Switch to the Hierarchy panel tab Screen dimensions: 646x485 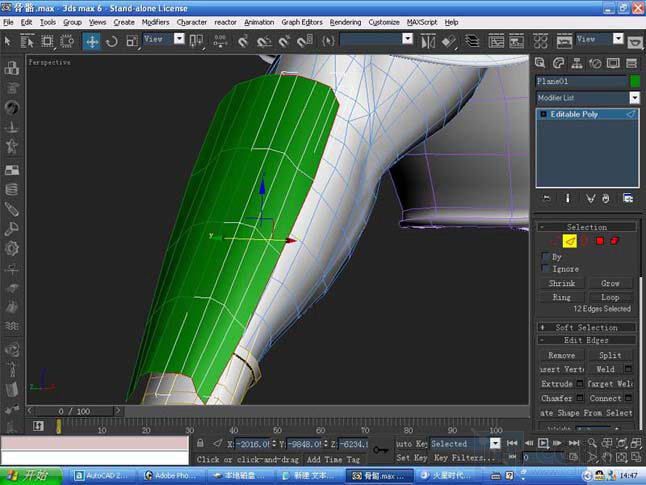(577, 63)
